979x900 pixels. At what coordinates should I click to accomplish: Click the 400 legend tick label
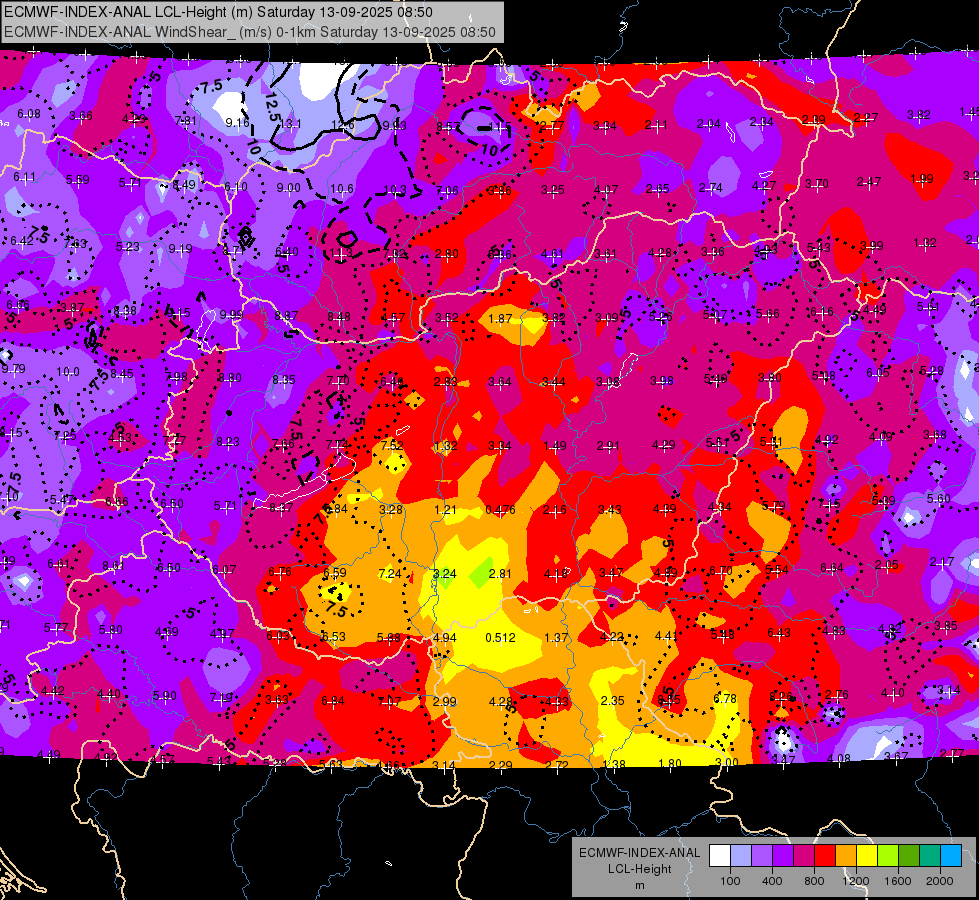772,881
